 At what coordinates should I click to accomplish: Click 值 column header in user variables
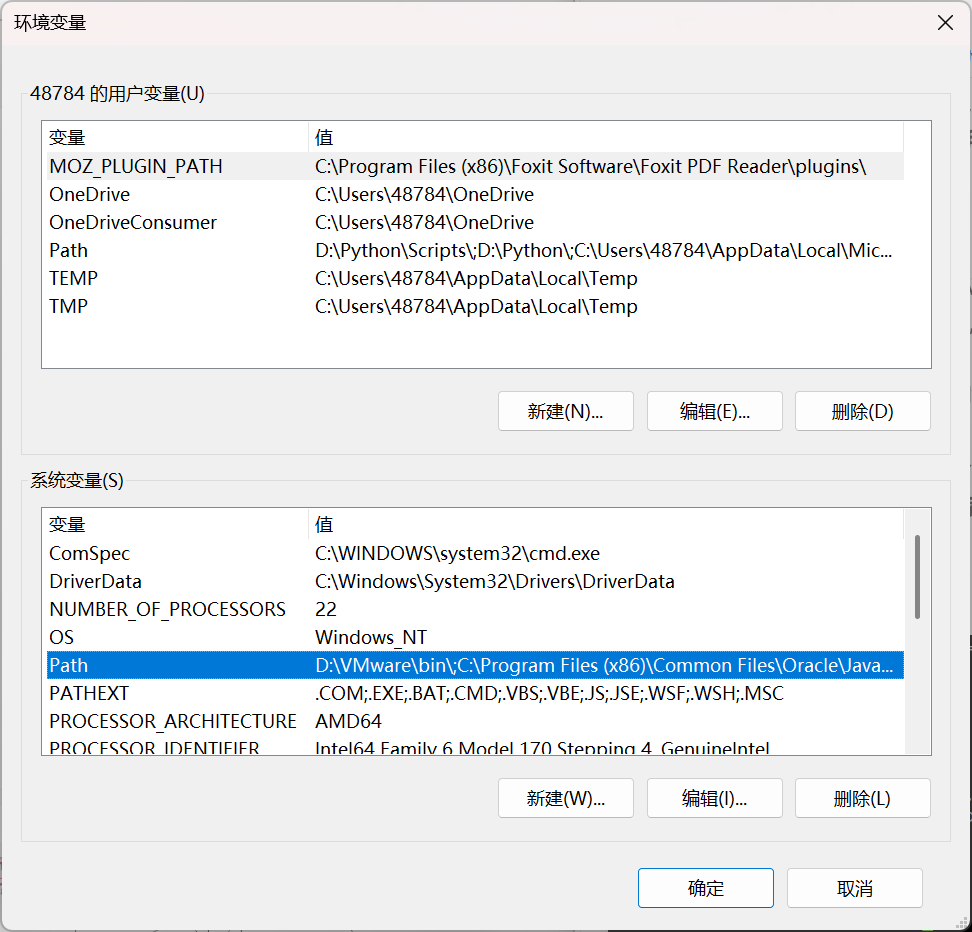pyautogui.click(x=606, y=137)
